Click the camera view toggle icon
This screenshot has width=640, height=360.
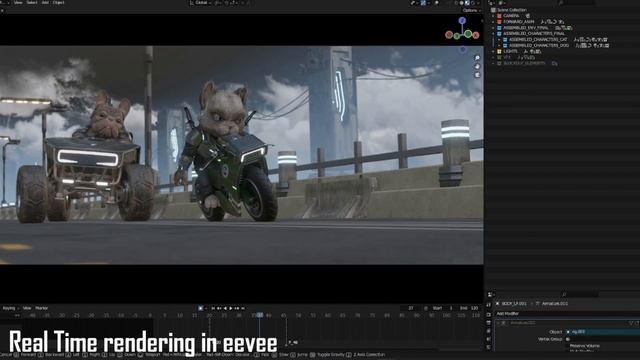point(477,75)
